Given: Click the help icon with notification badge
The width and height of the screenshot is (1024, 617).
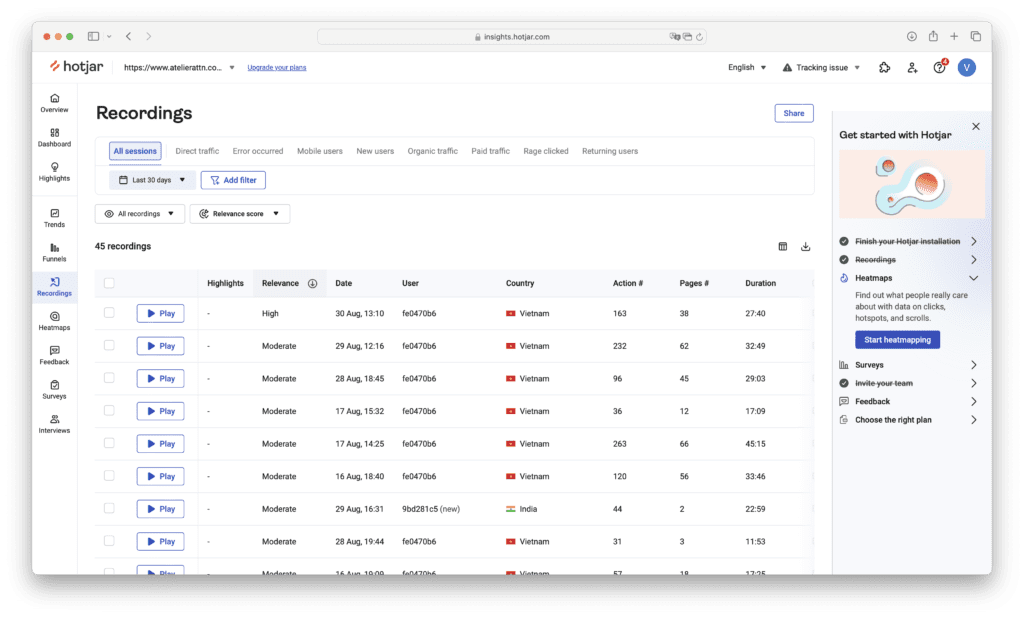Looking at the screenshot, I should tap(939, 67).
